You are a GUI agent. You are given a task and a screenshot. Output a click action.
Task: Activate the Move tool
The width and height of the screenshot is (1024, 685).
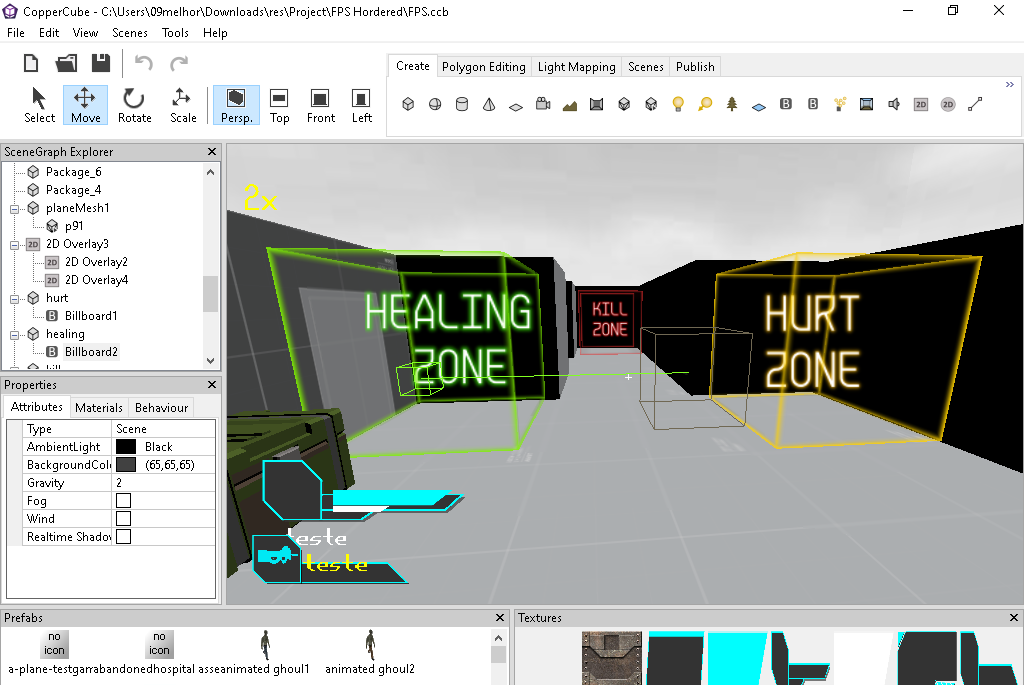[x=86, y=105]
